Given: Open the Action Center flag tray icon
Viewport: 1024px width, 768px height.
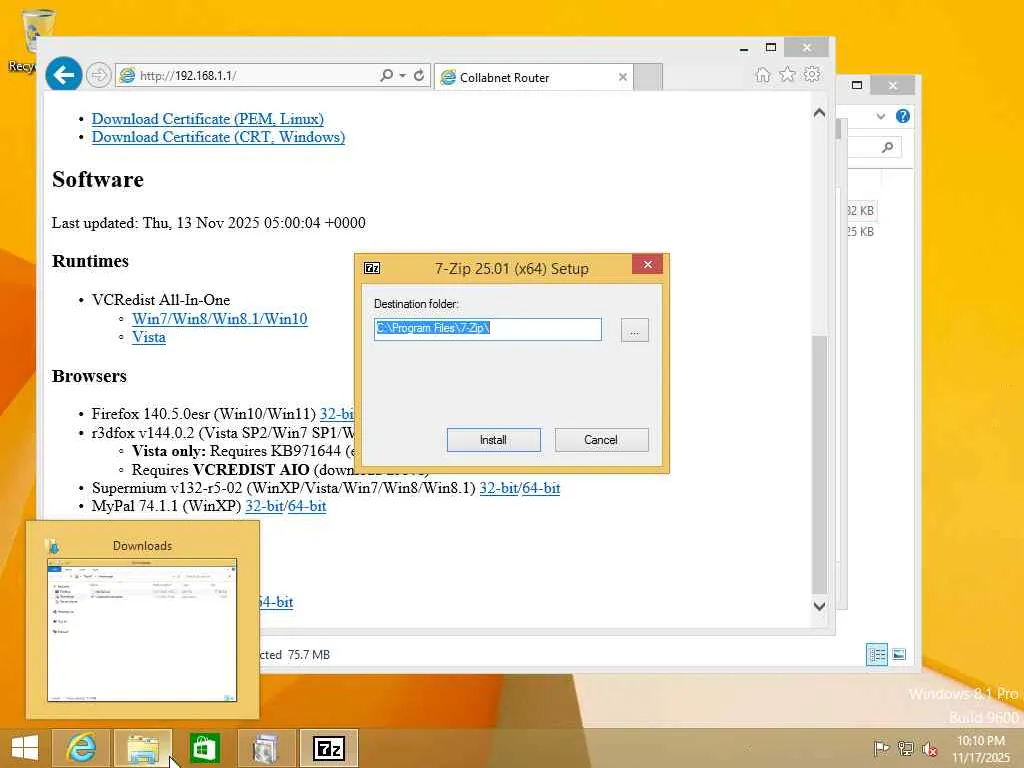Looking at the screenshot, I should [881, 748].
